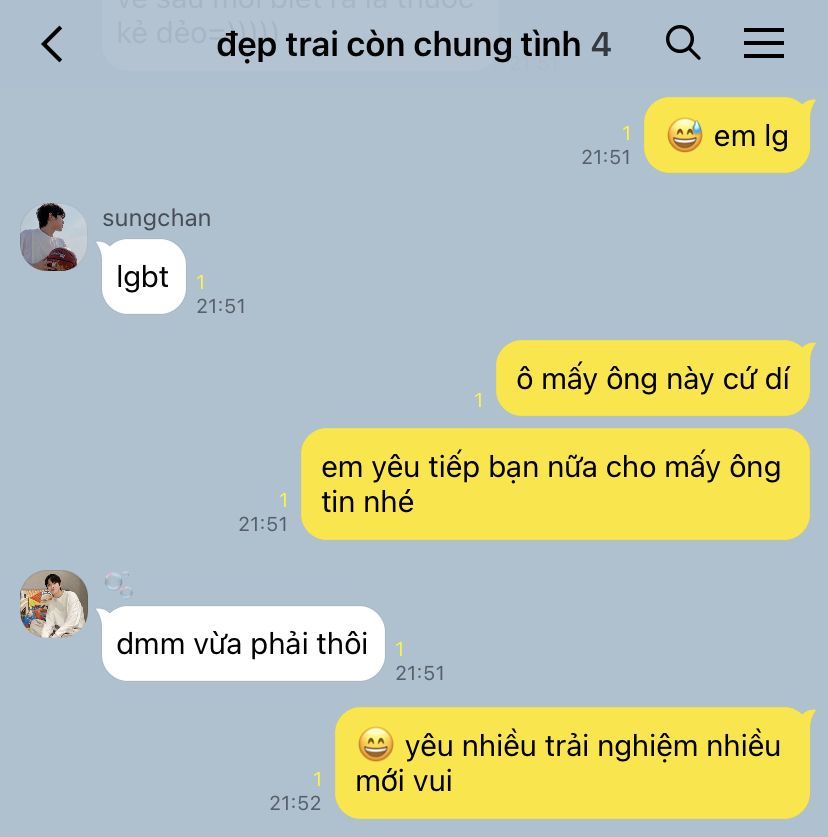The width and height of the screenshot is (828, 837).
Task: Tap the second sender's avatar photo
Action: click(x=53, y=604)
